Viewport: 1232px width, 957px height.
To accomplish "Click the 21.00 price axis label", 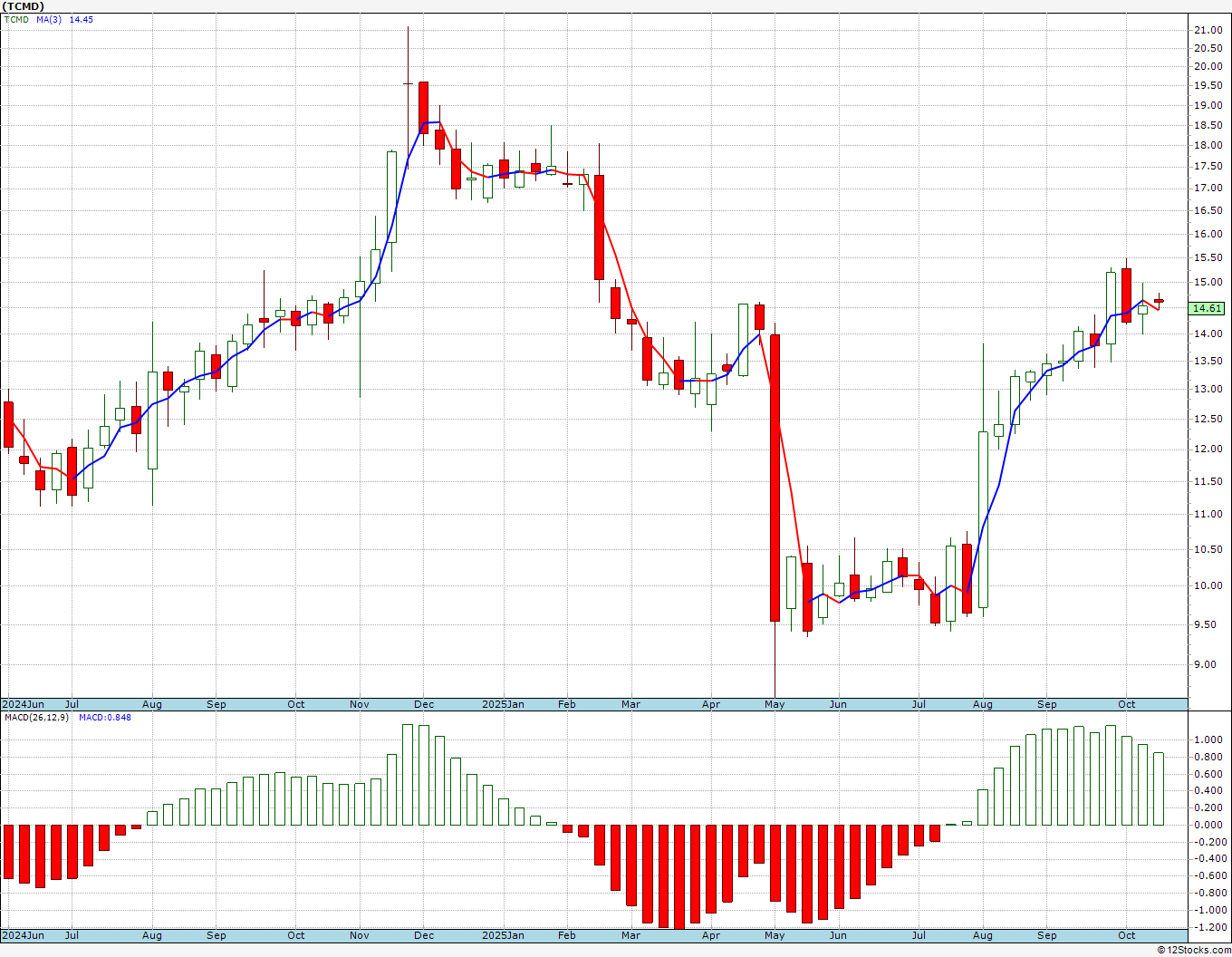I will pos(1207,30).
